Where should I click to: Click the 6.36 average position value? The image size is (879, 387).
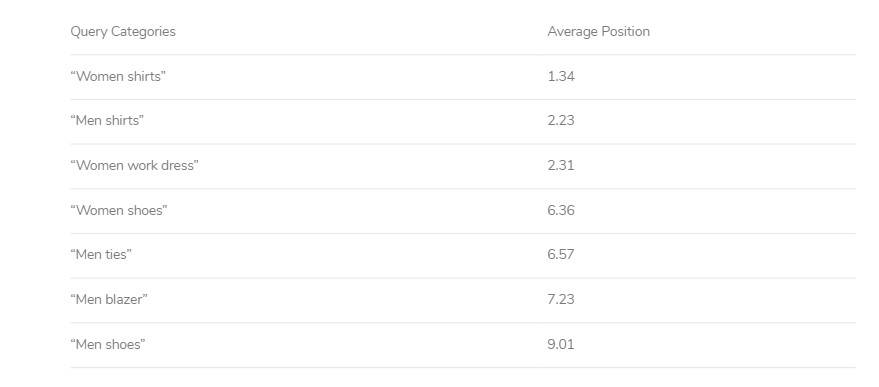pyautogui.click(x=561, y=210)
